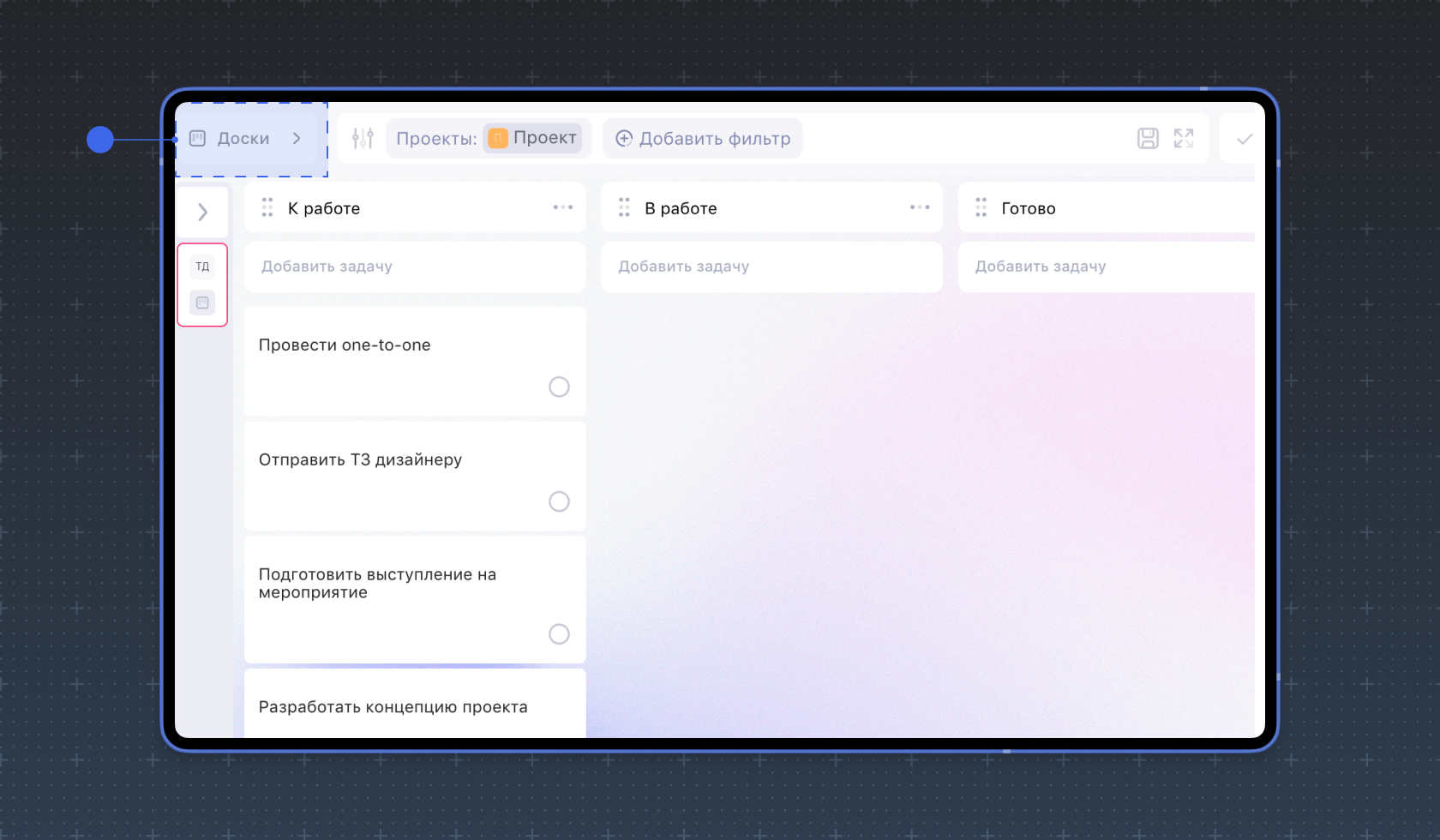Click the filter settings sliders icon
Image resolution: width=1440 pixels, height=840 pixels.
pyautogui.click(x=363, y=138)
